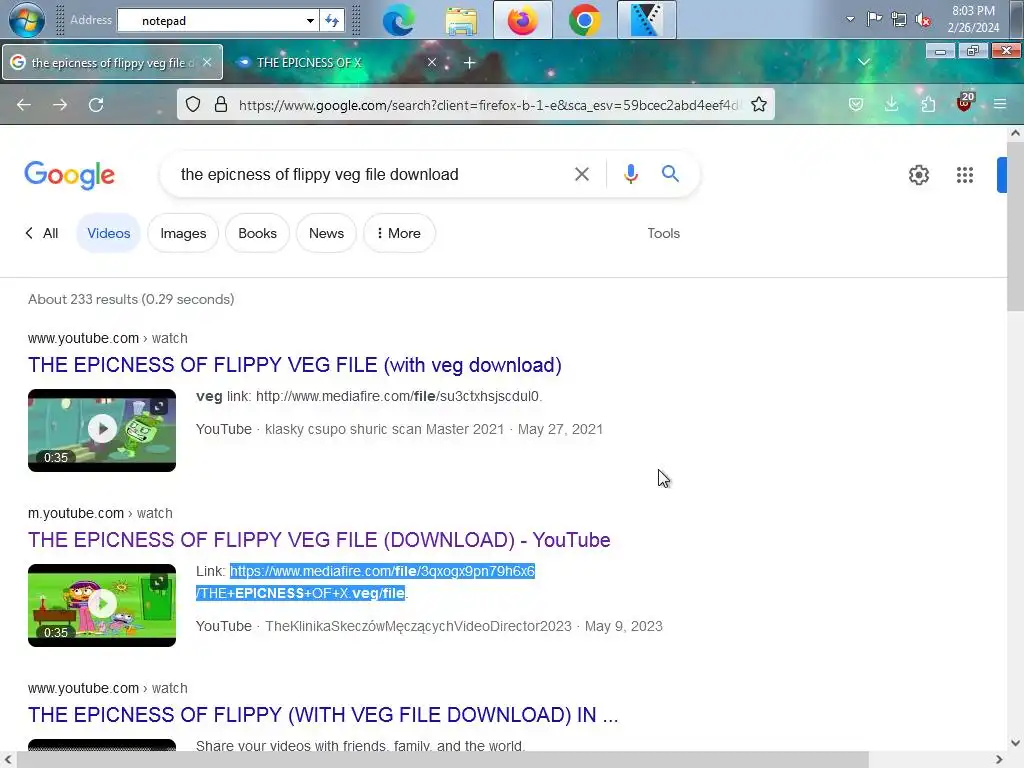1024x768 pixels.
Task: Open the Action Center flag icon
Action: pos(874,19)
